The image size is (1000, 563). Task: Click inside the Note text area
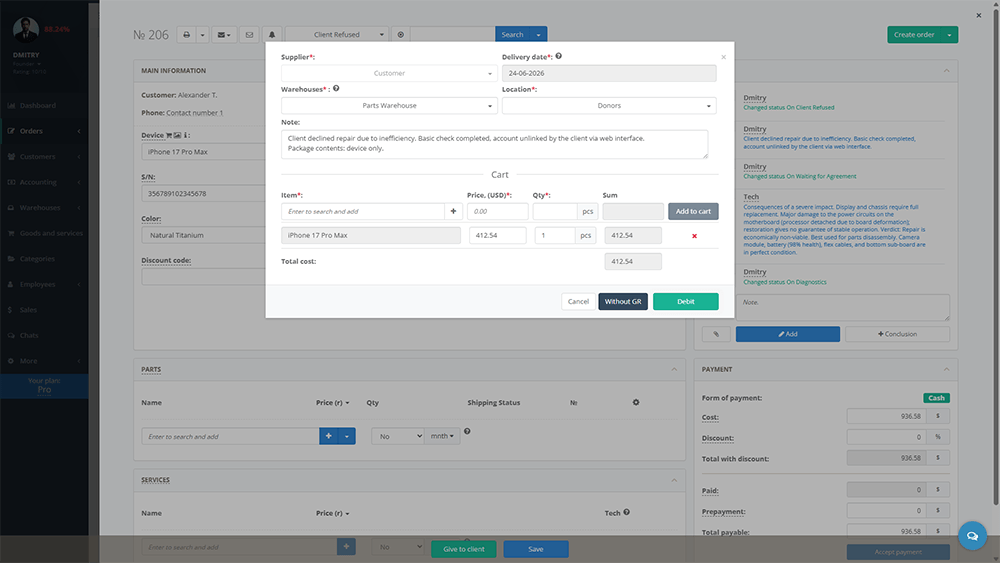494,144
